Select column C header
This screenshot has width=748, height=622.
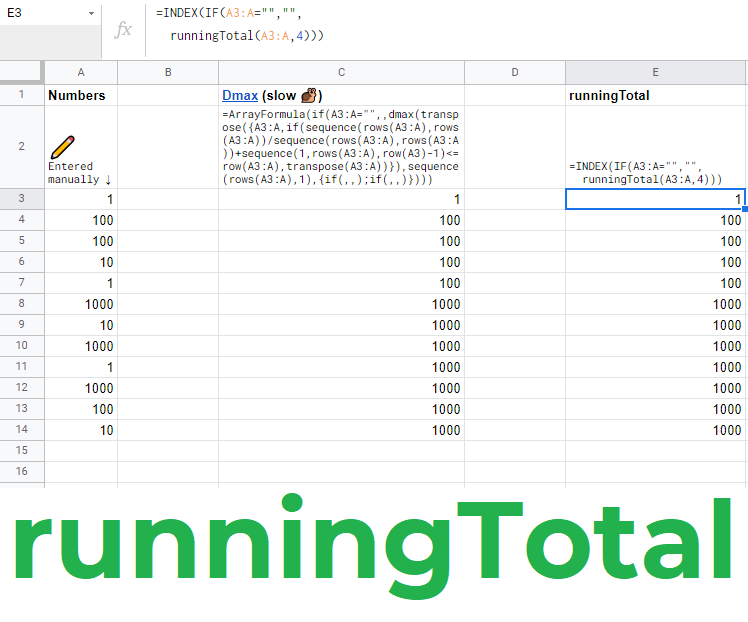(x=342, y=73)
